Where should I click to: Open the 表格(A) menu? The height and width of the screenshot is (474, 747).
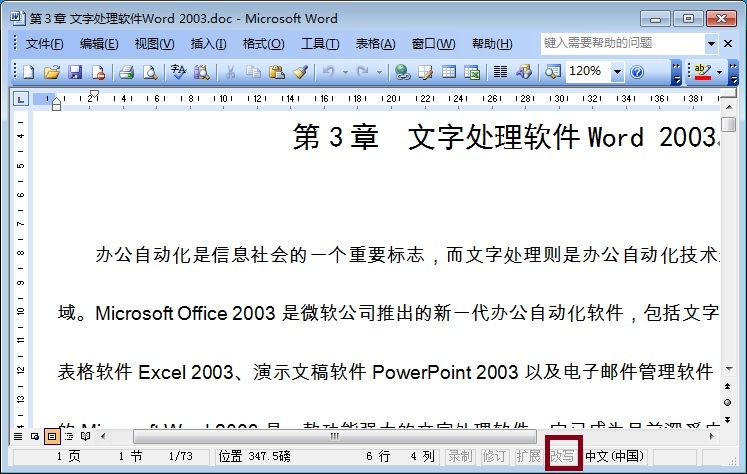click(x=375, y=44)
